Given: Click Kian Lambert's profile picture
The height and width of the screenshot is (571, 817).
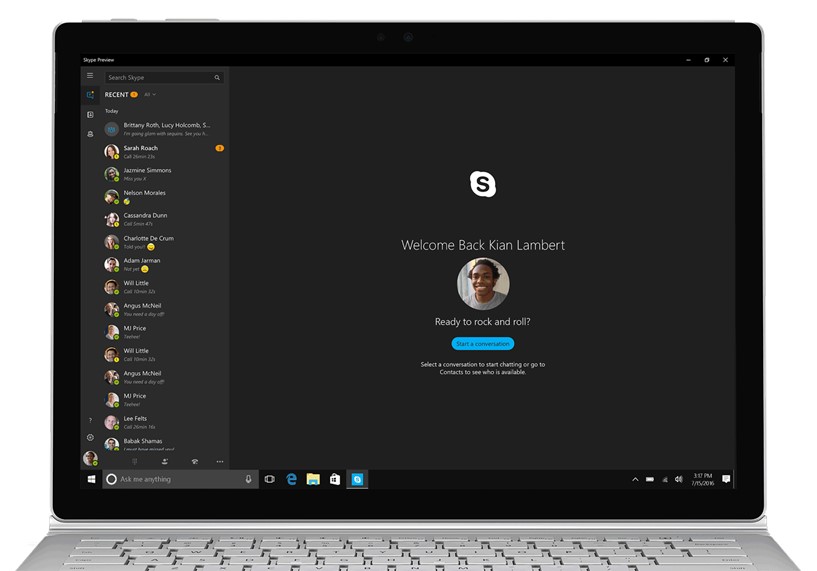Looking at the screenshot, I should pyautogui.click(x=483, y=284).
